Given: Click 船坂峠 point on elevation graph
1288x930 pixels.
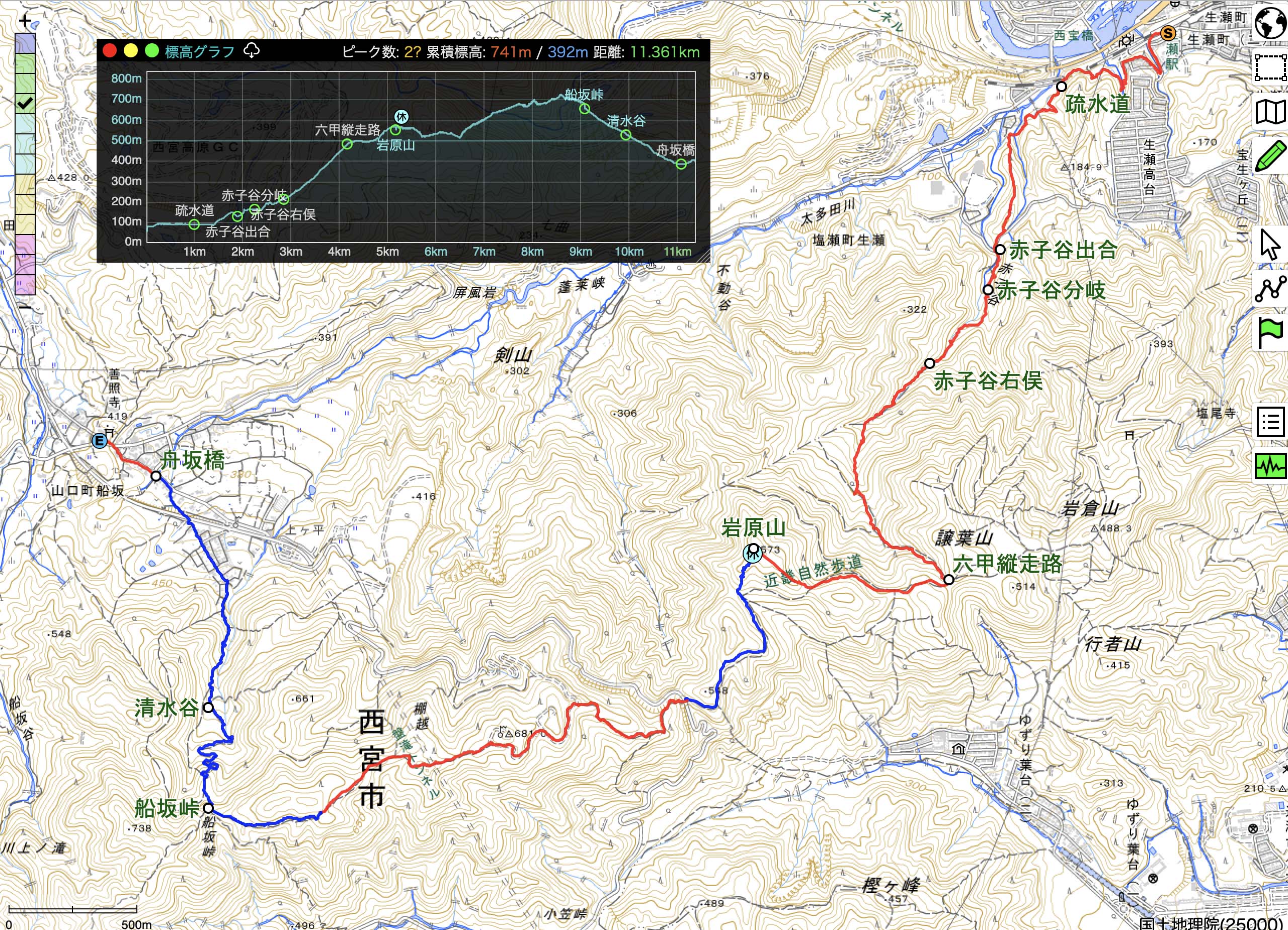Looking at the screenshot, I should (x=584, y=109).
